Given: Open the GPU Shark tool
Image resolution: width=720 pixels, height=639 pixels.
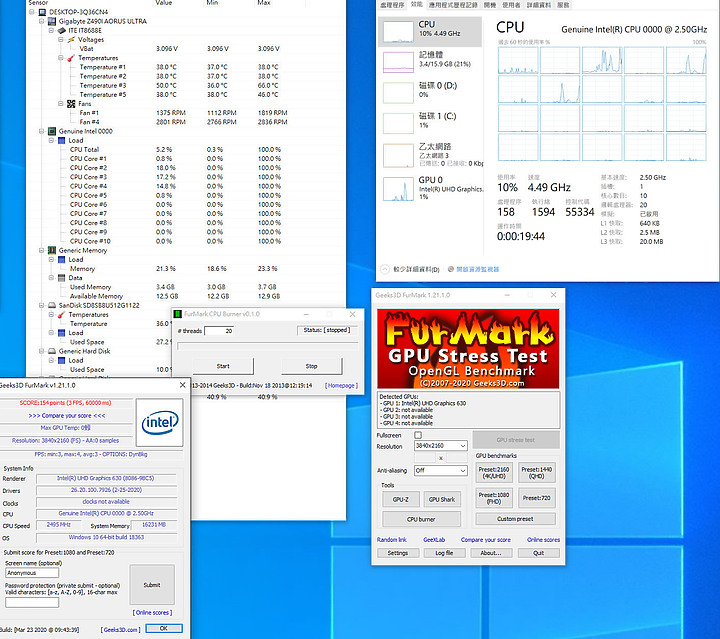Looking at the screenshot, I should pyautogui.click(x=442, y=499).
